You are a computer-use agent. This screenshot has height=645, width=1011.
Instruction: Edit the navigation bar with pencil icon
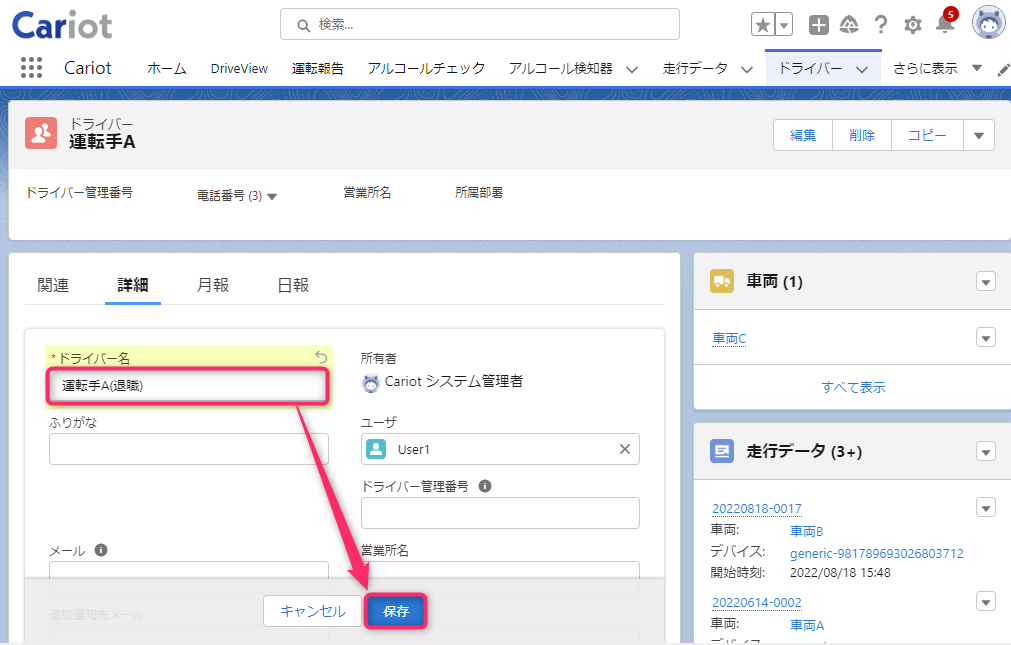1003,69
